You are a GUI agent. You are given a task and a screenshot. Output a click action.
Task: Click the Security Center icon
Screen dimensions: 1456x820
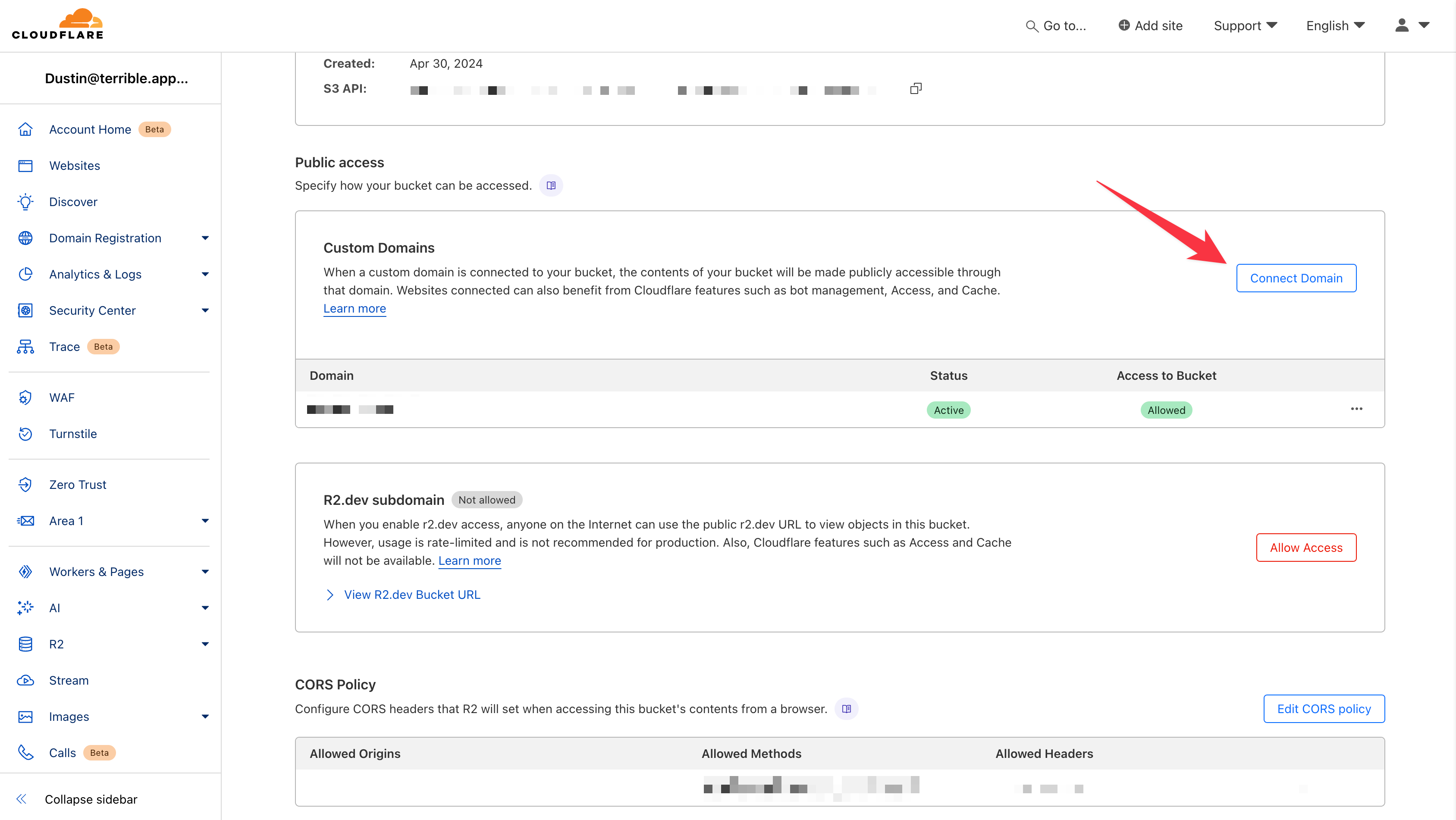pyautogui.click(x=25, y=310)
